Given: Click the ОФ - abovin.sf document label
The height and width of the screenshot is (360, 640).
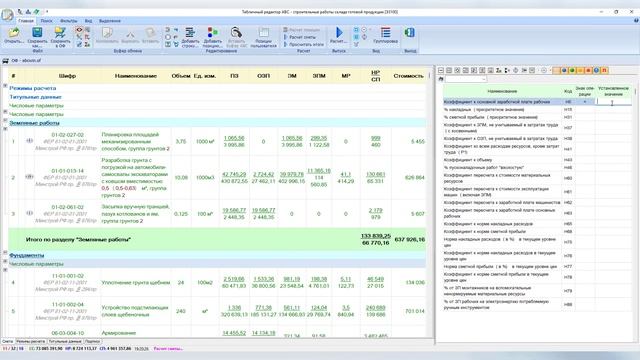Looking at the screenshot, I should 26,60.
